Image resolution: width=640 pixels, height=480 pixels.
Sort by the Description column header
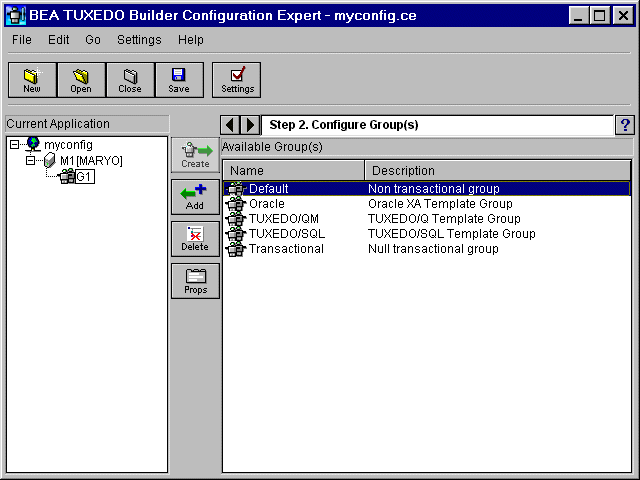point(498,171)
